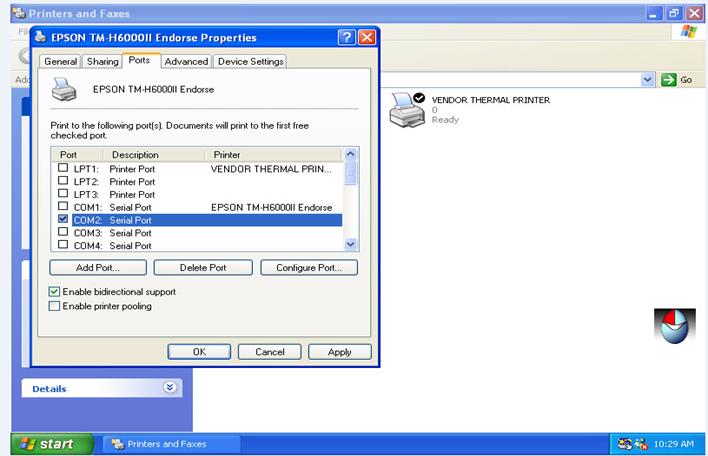708x456 pixels.
Task: Click the EPSON Properties title bar printer icon
Action: click(40, 37)
